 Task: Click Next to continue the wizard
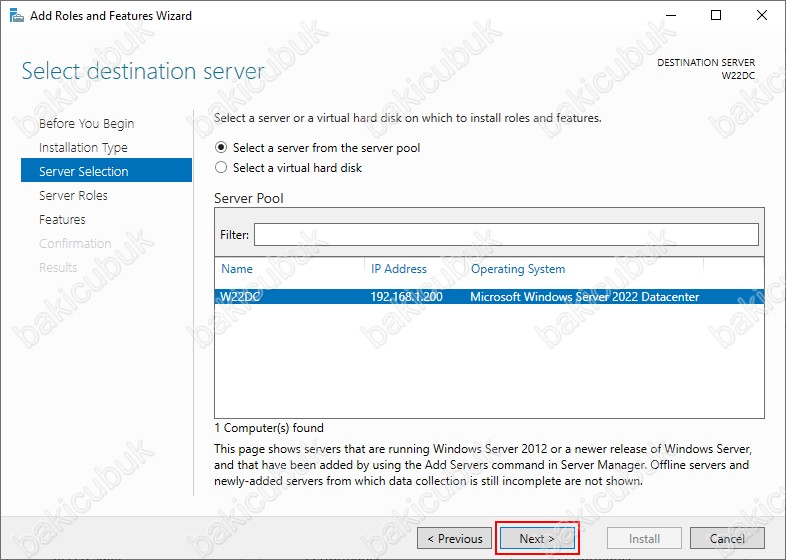coord(537,538)
